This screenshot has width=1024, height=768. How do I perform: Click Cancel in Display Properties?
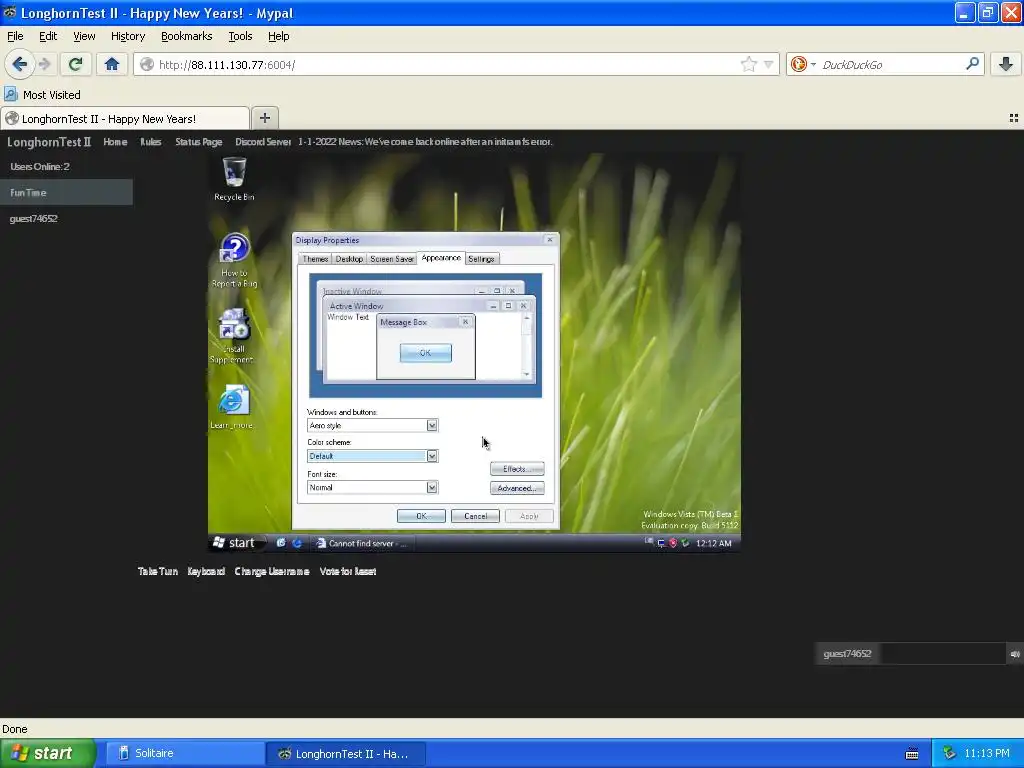pos(475,516)
